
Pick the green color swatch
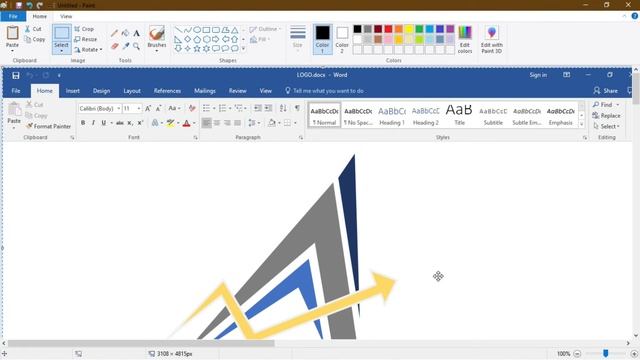[419, 29]
